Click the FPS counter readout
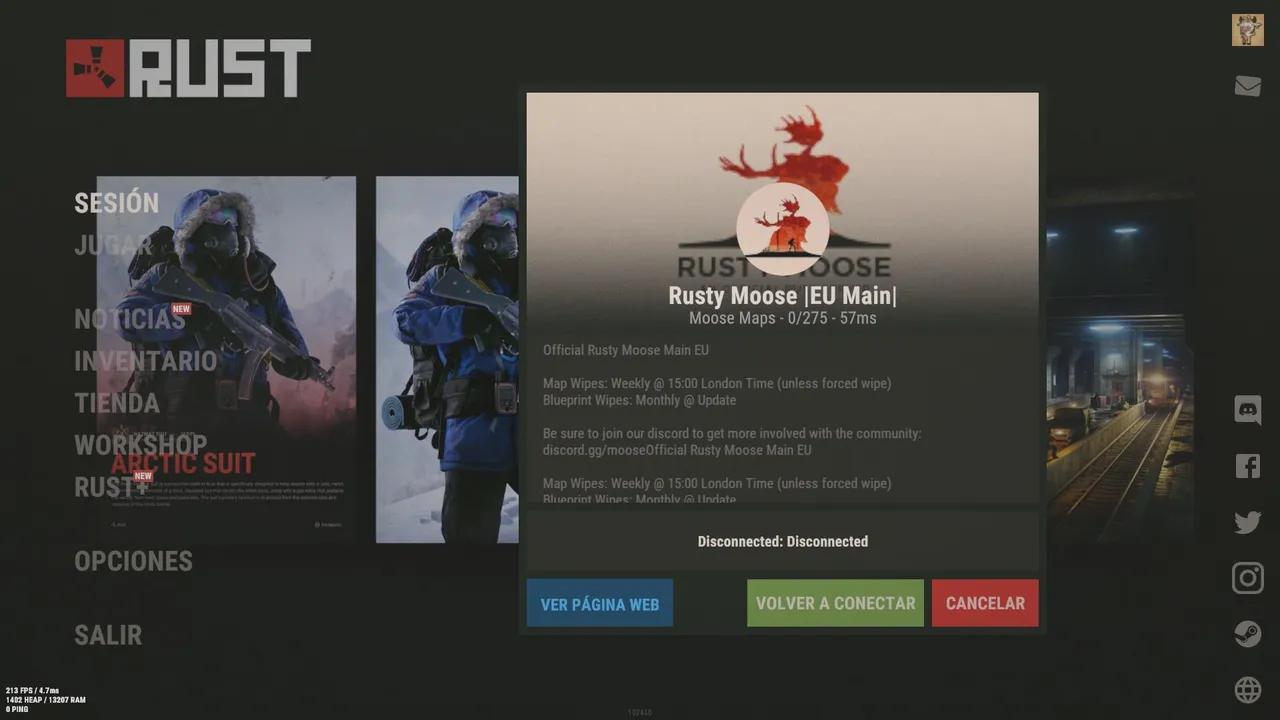The width and height of the screenshot is (1280, 720). tap(32, 691)
